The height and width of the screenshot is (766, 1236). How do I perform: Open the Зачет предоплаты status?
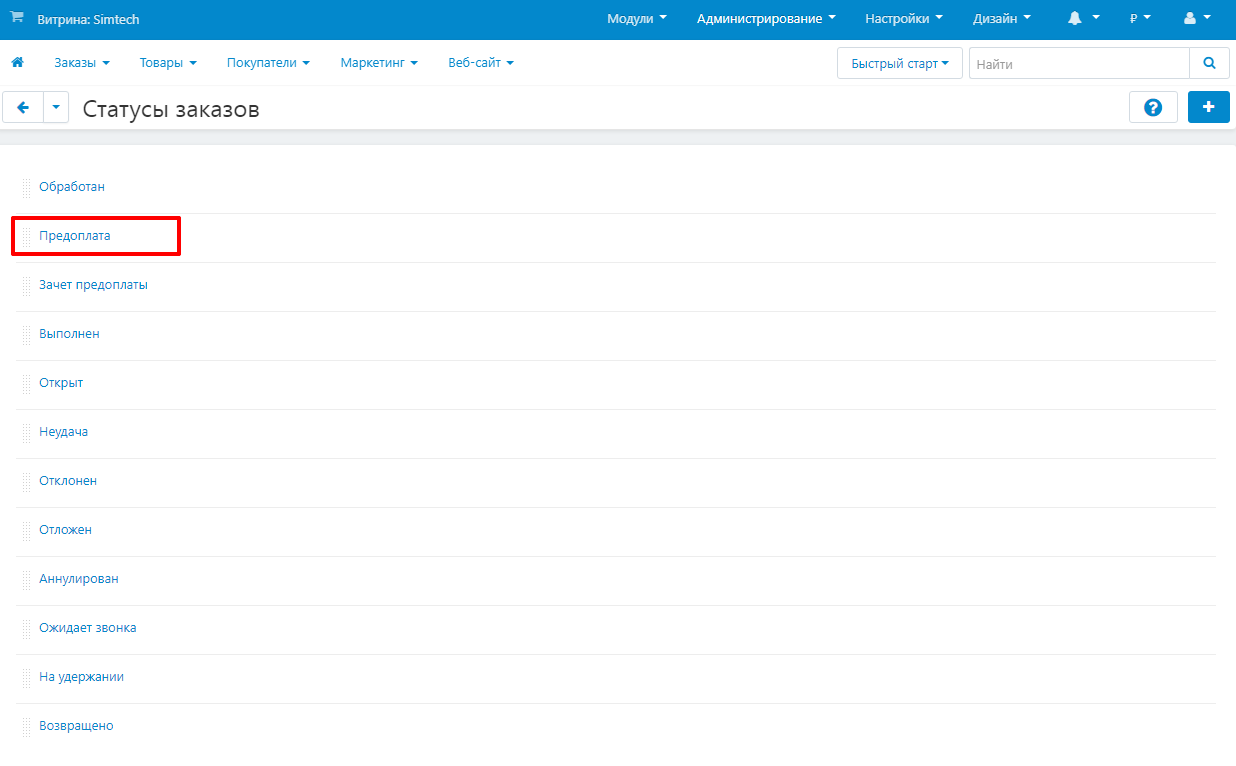[93, 285]
